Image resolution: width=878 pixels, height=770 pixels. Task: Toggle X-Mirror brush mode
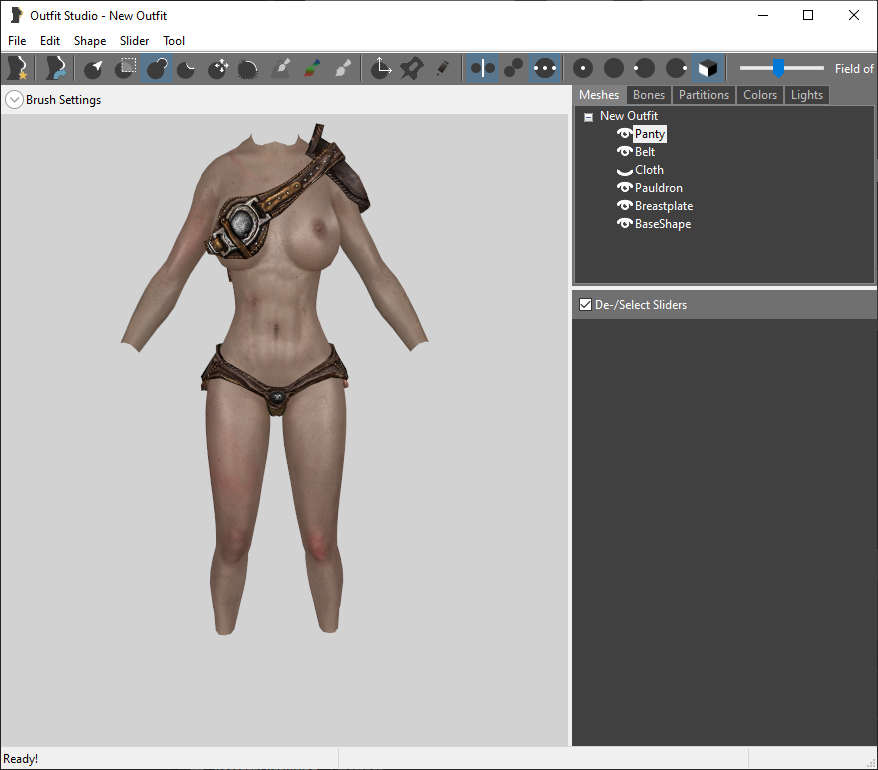(x=482, y=68)
